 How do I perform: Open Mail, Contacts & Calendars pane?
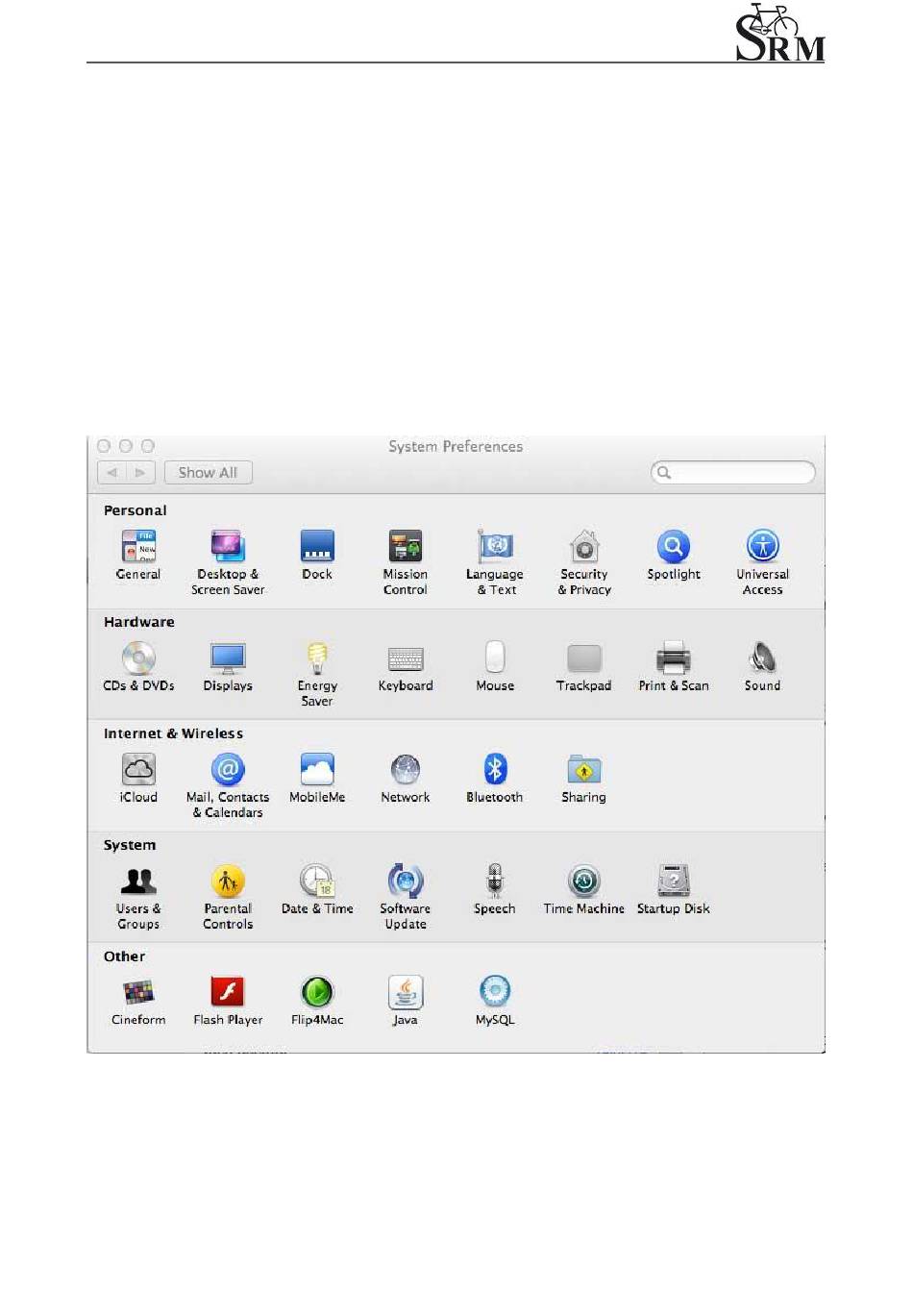click(x=228, y=785)
